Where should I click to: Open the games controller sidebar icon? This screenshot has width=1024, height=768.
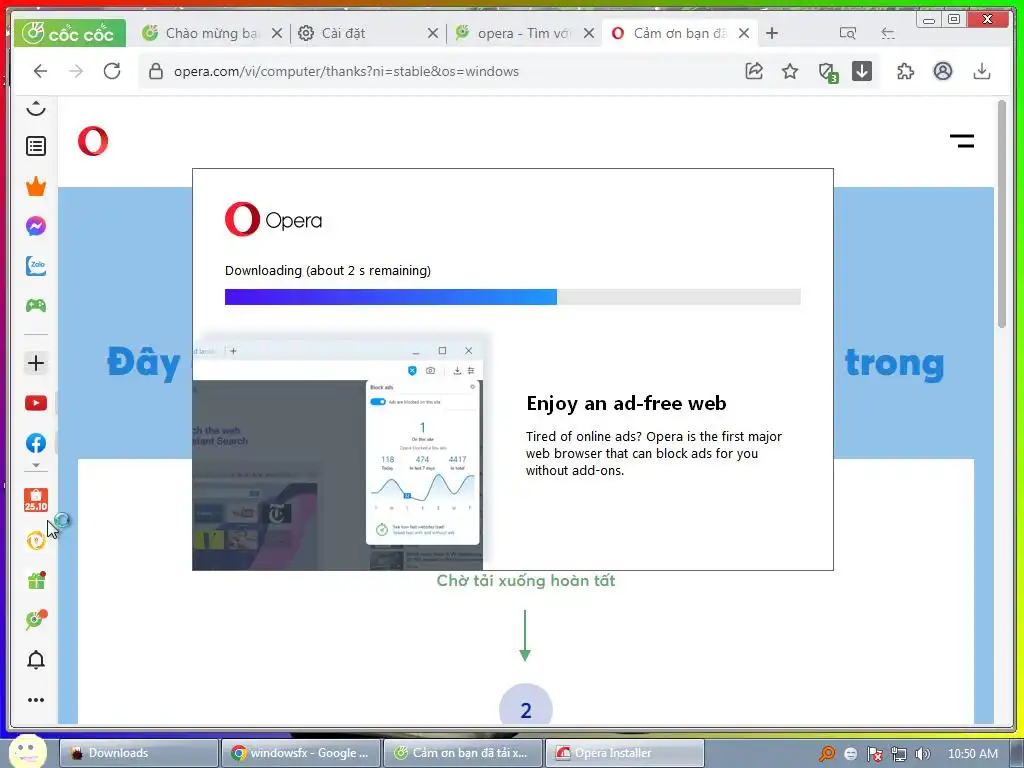pyautogui.click(x=36, y=305)
